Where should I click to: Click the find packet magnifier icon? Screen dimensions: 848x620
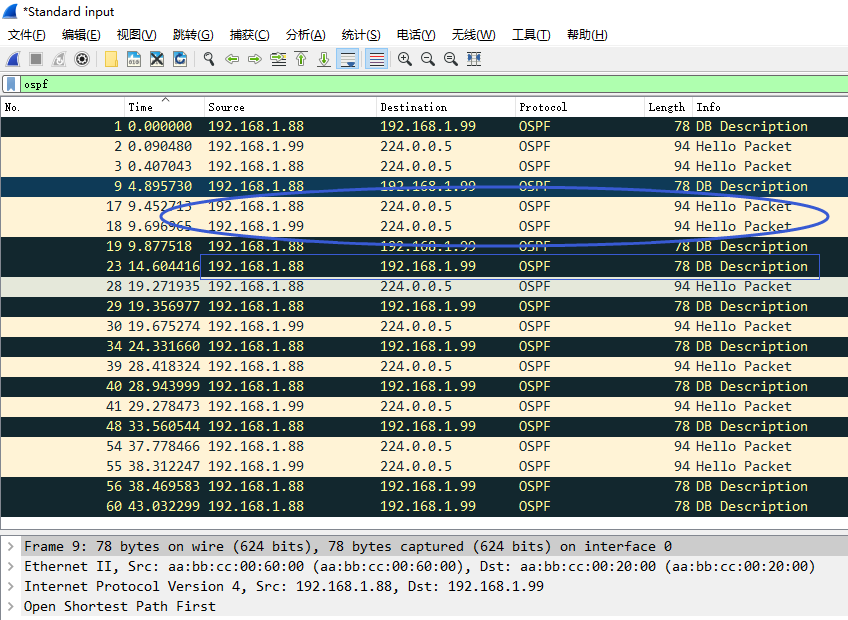tap(209, 59)
